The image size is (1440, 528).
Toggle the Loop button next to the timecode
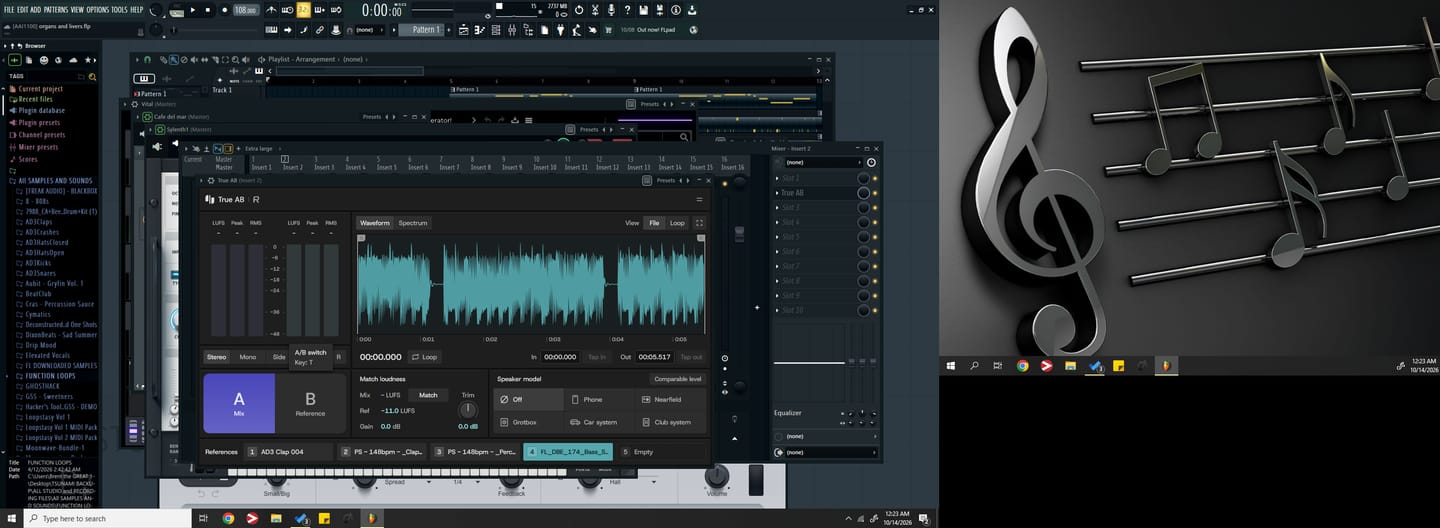click(425, 357)
